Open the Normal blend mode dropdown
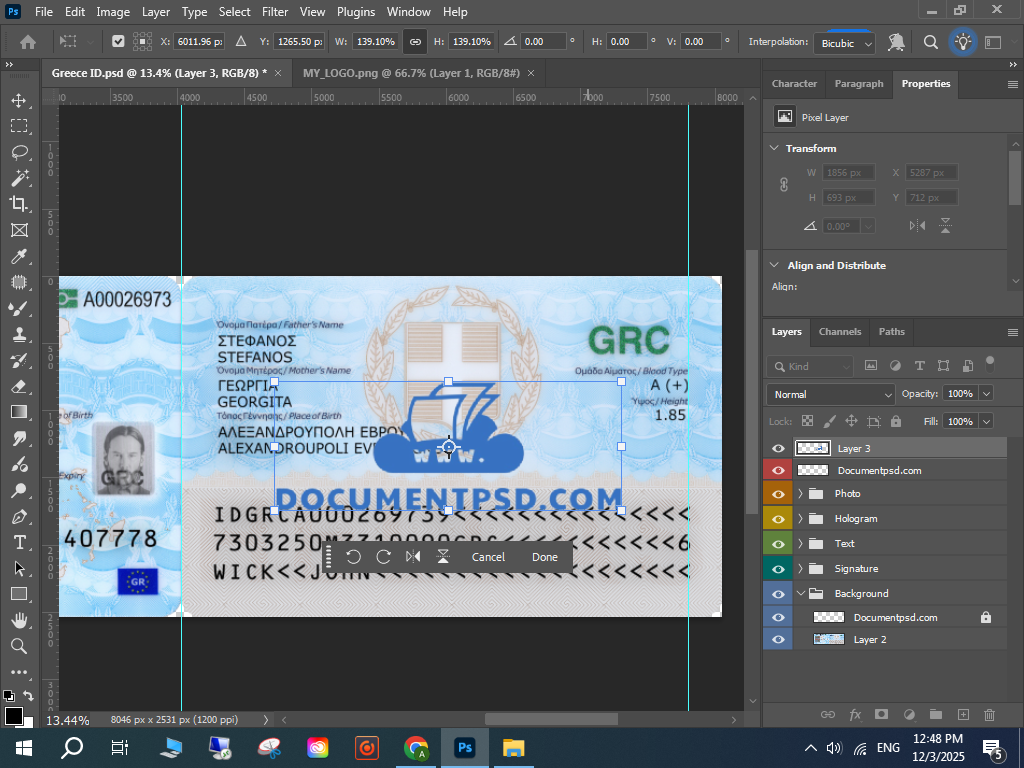This screenshot has width=1024, height=768. click(x=830, y=394)
